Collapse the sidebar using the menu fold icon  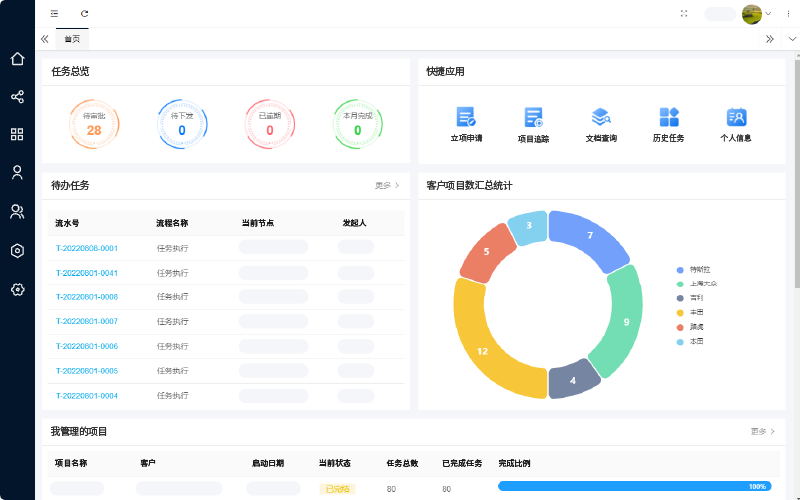click(x=54, y=14)
